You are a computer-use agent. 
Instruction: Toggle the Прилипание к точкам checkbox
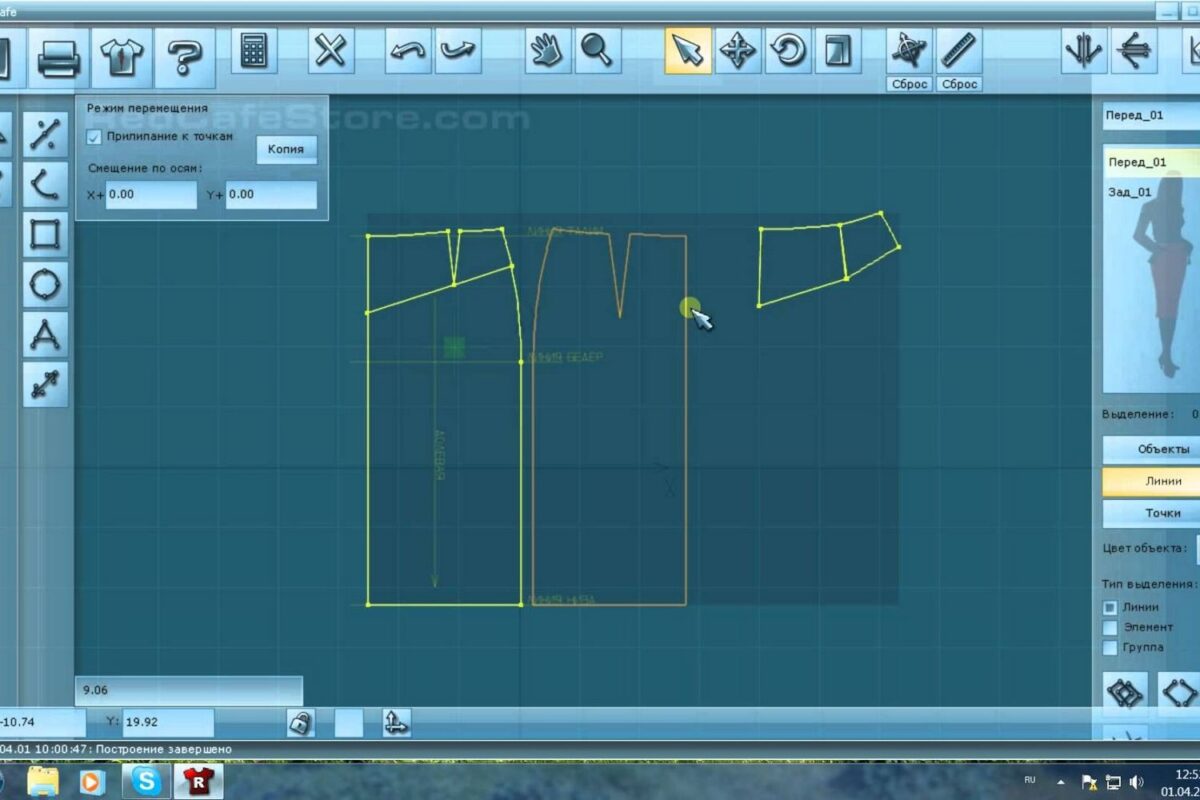click(95, 137)
